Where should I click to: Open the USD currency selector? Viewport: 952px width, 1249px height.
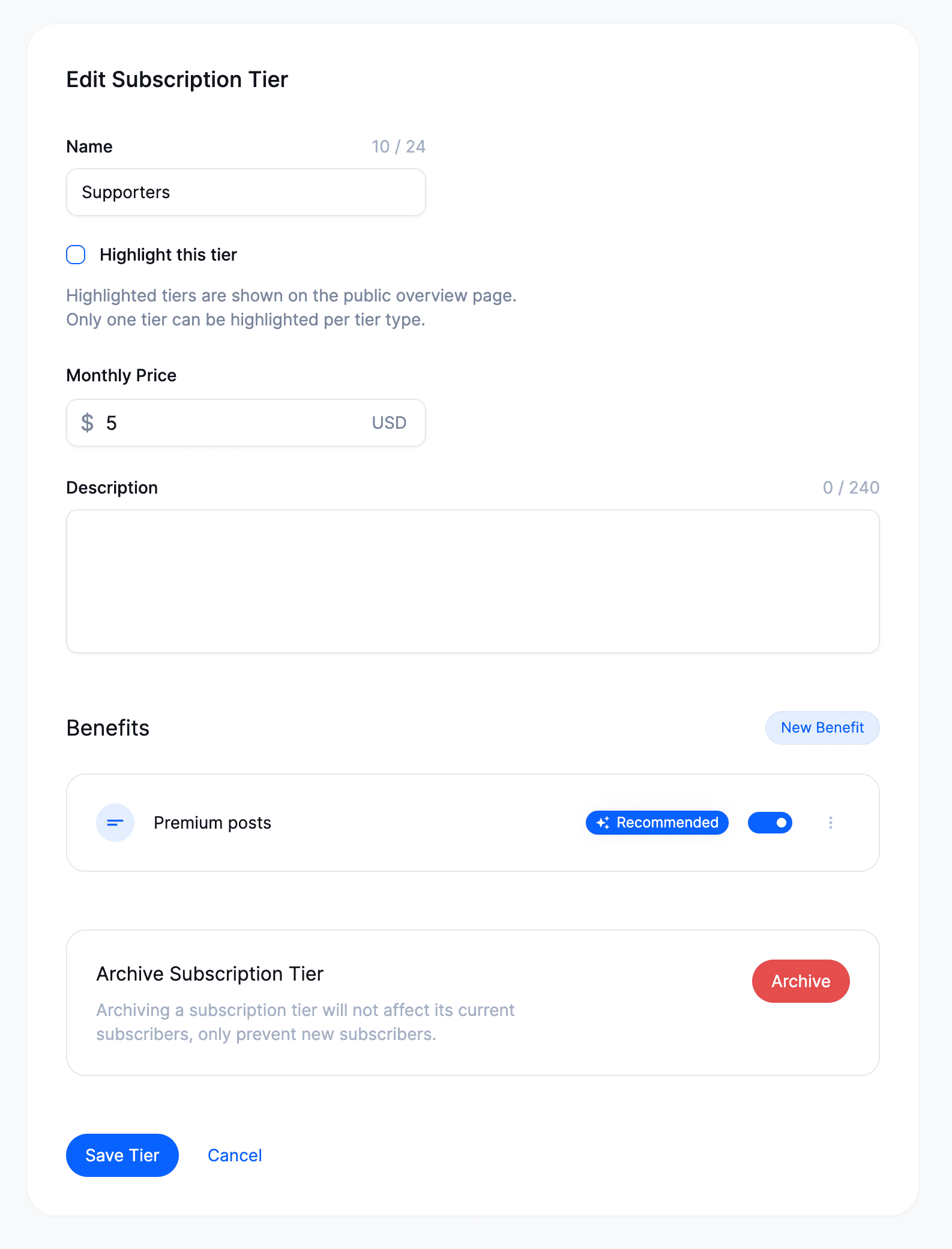[388, 423]
